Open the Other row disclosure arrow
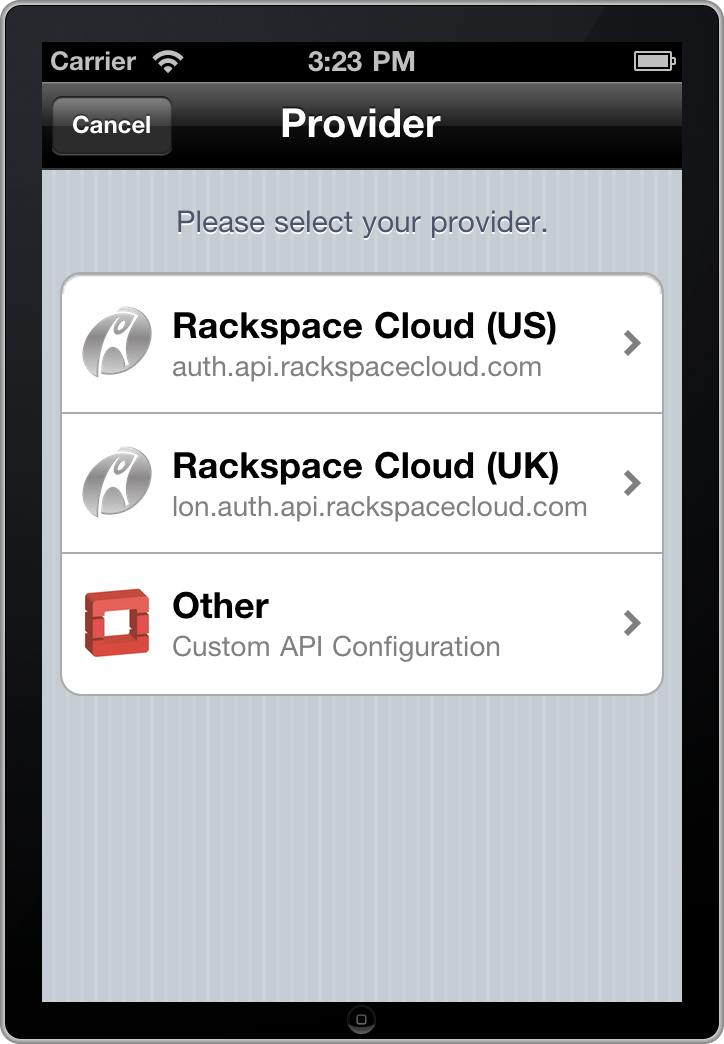The height and width of the screenshot is (1044, 724). click(x=631, y=623)
